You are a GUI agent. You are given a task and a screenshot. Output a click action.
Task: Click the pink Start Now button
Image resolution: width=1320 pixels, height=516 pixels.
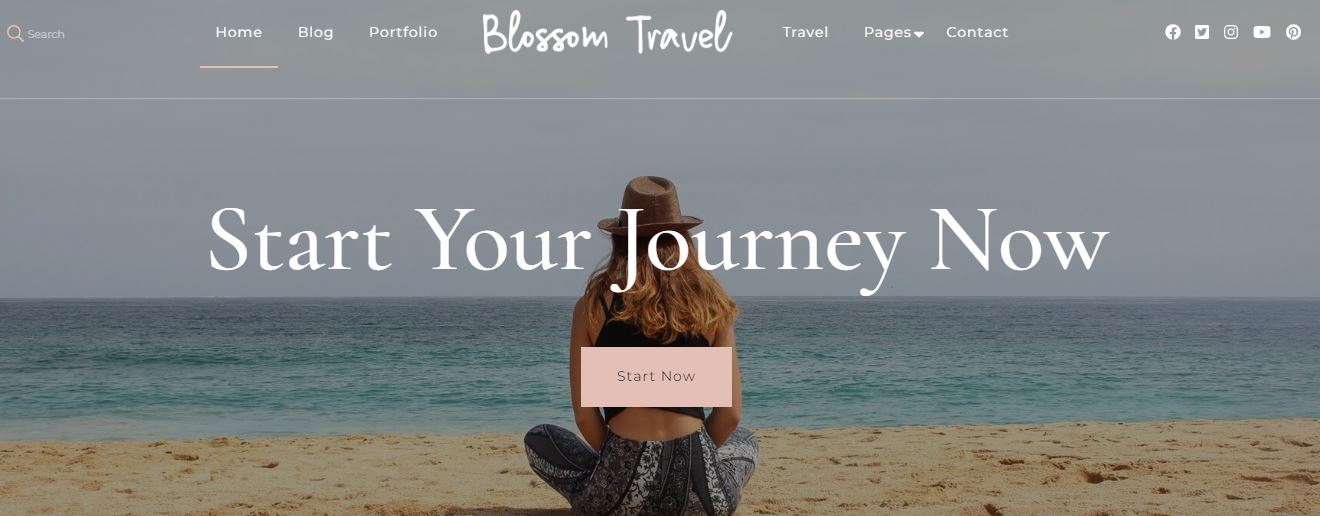(656, 377)
